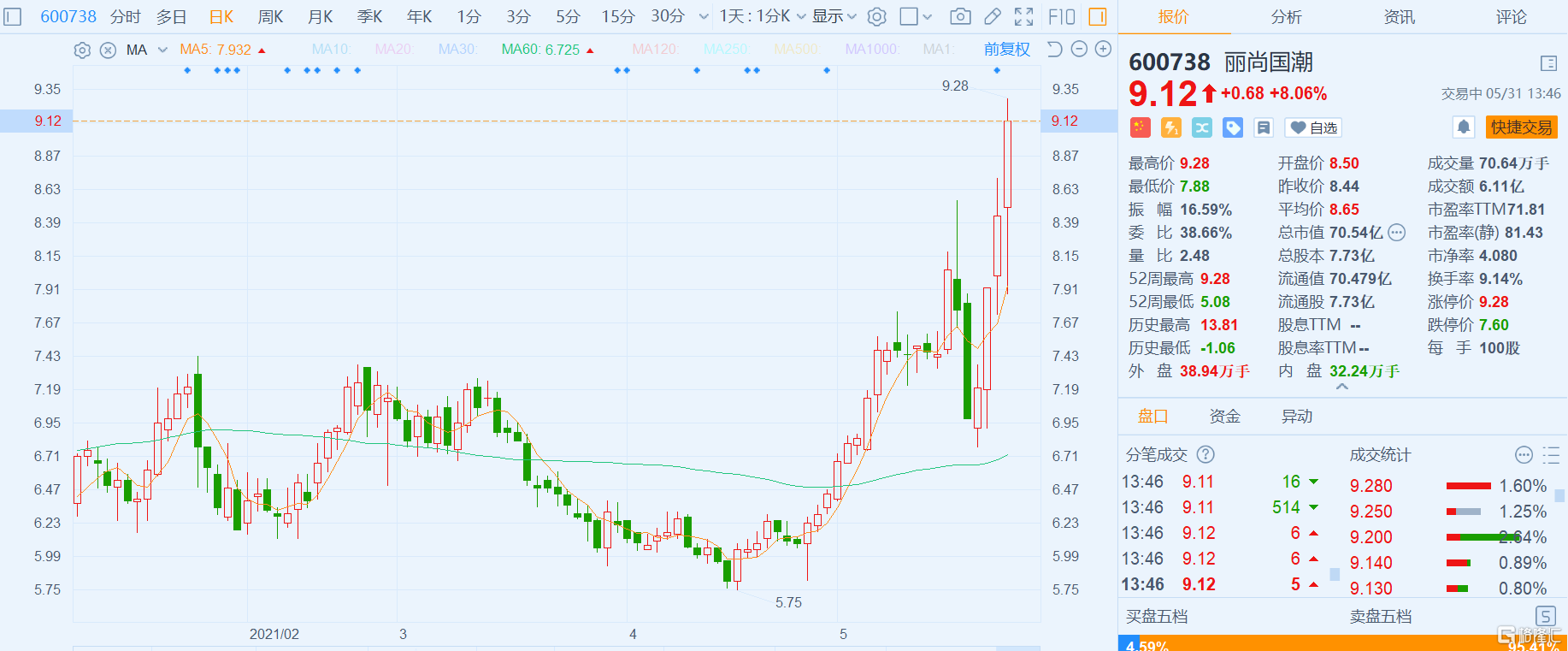1568x651 pixels.
Task: Remove the MA indicator with X icon
Action: tap(108, 50)
